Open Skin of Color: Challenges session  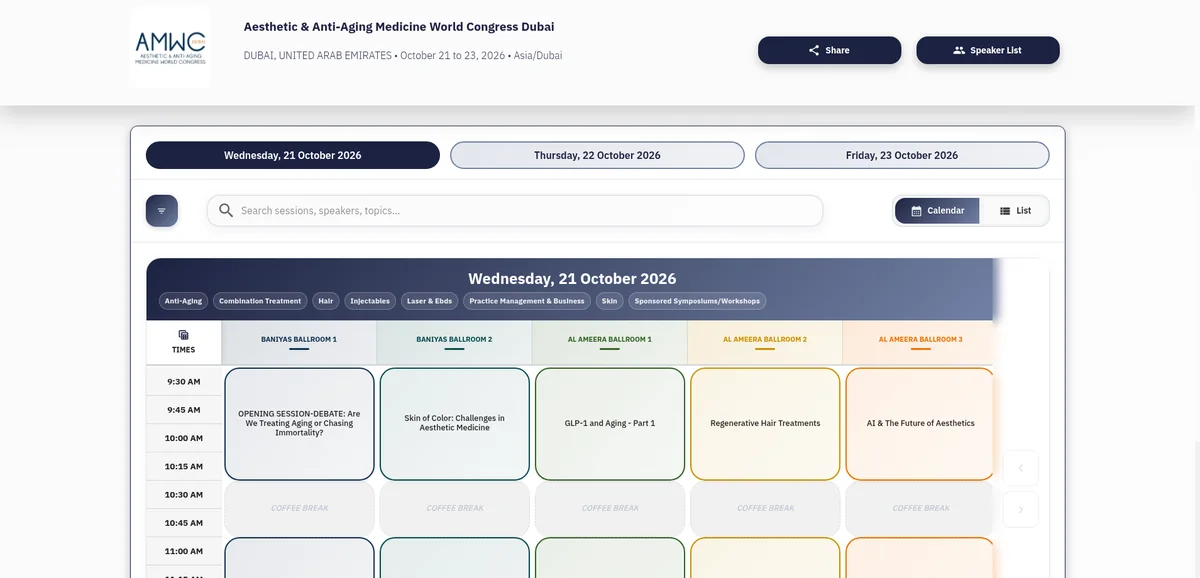coord(455,424)
